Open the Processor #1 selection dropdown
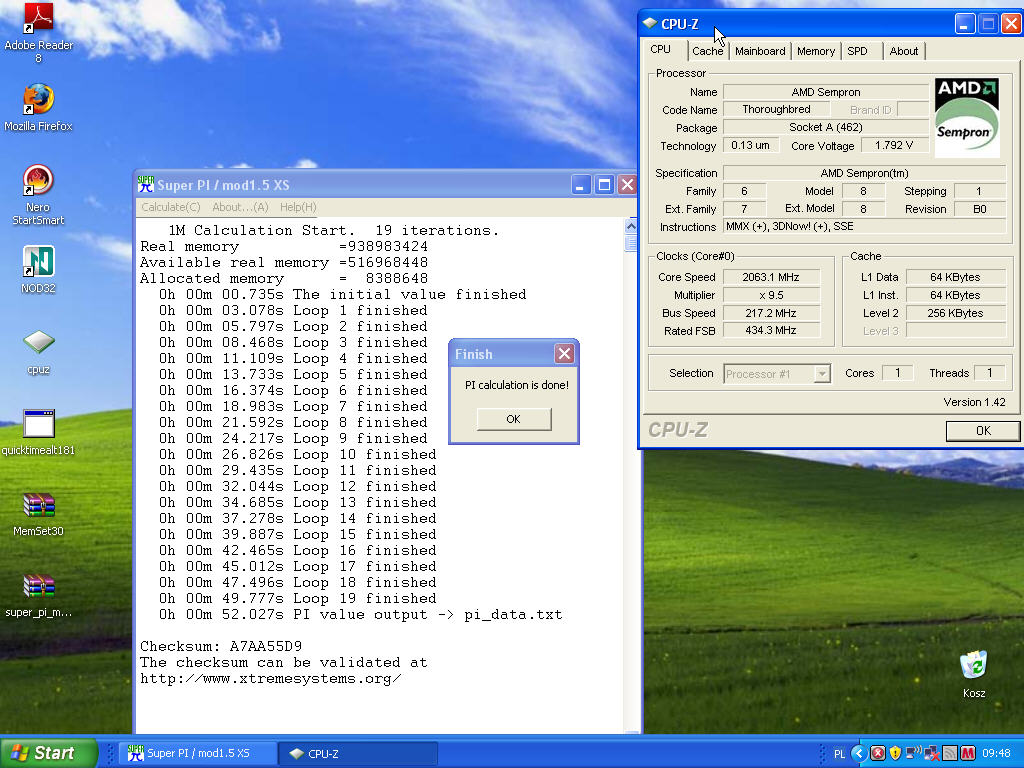 pos(822,374)
